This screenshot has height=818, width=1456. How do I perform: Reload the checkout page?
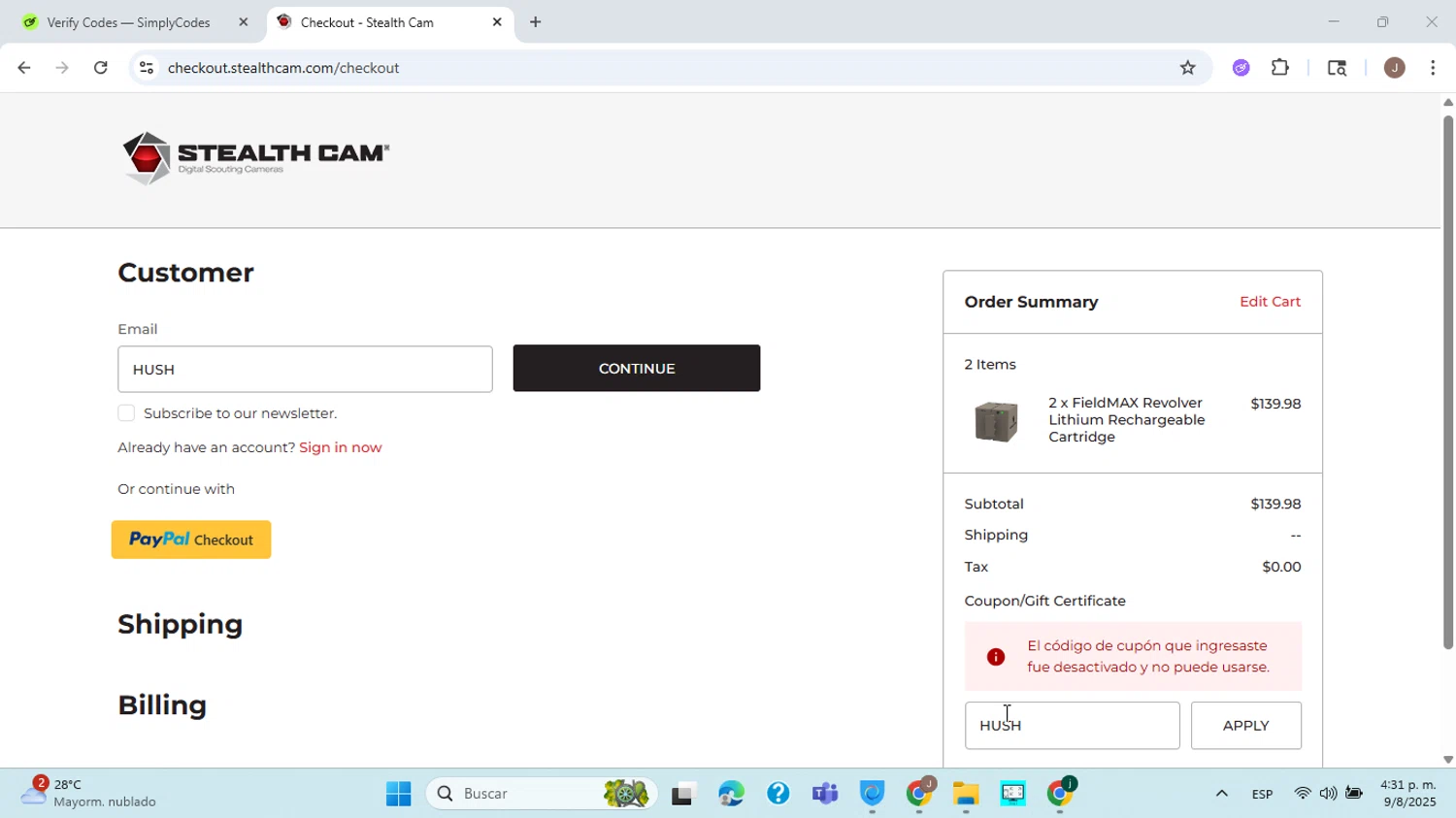click(101, 68)
